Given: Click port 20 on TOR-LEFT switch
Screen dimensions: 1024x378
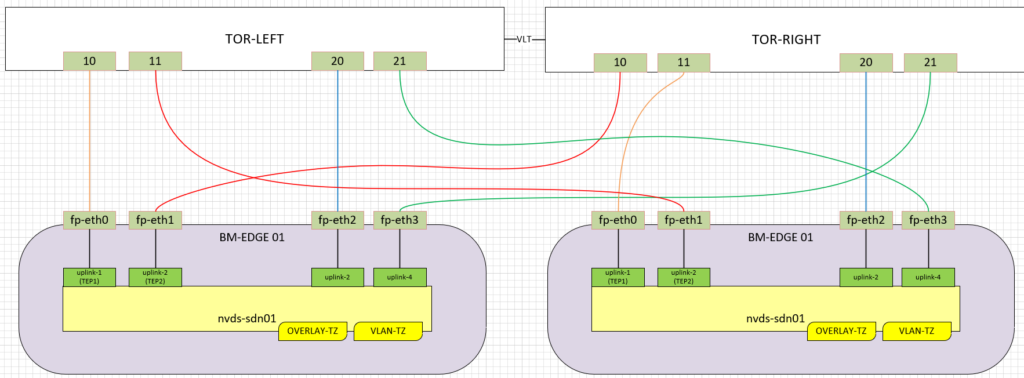Looking at the screenshot, I should click(338, 61).
